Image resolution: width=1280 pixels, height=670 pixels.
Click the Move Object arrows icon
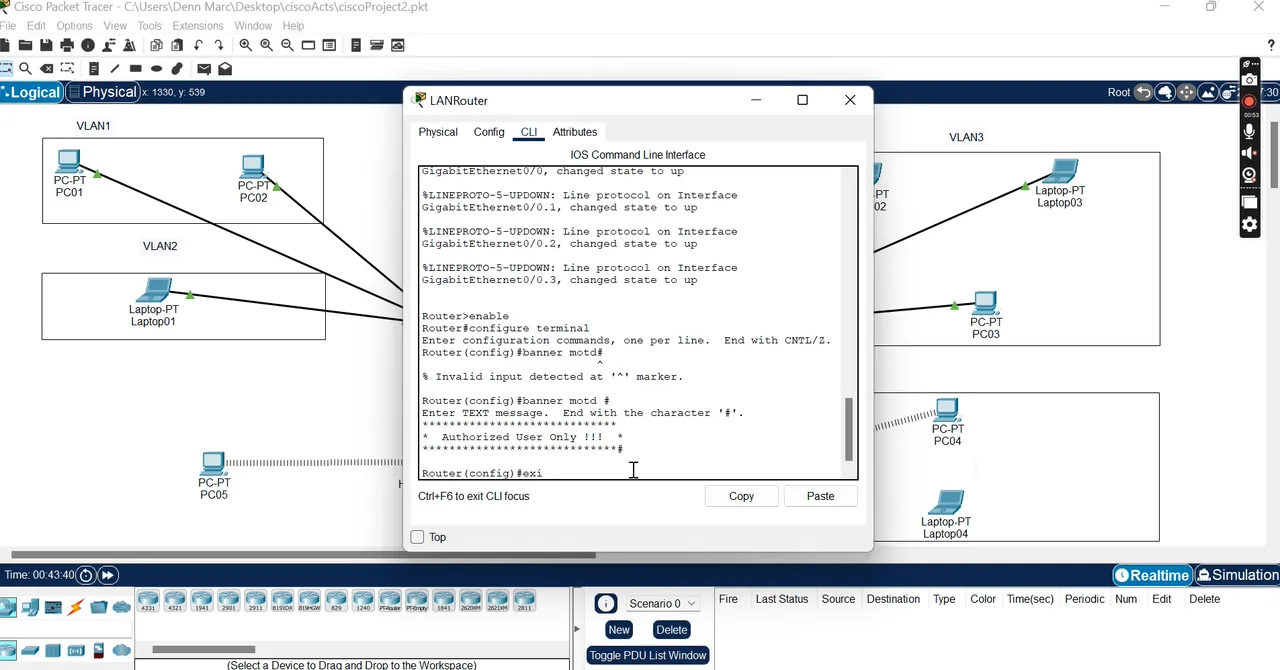click(x=1186, y=92)
